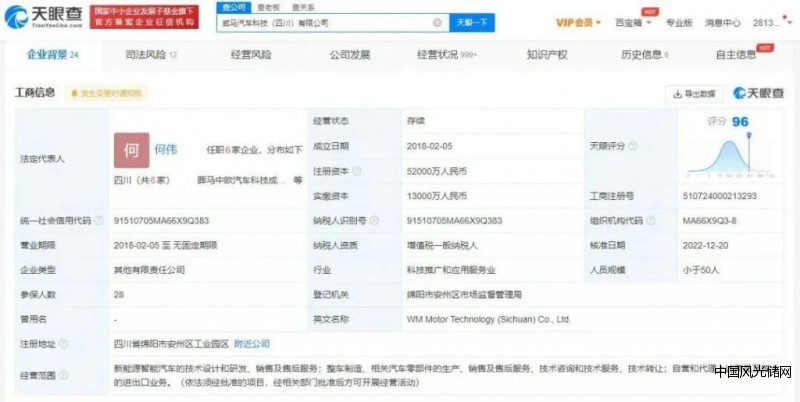Click the 企业类型 value 其他有限责任公司
Viewport: 800px width, 402px height.
149,269
